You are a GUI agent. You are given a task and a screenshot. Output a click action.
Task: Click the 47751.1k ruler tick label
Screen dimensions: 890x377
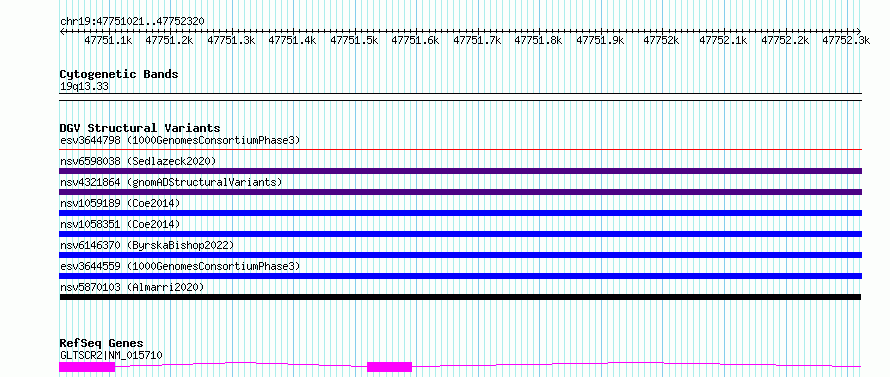tap(108, 40)
